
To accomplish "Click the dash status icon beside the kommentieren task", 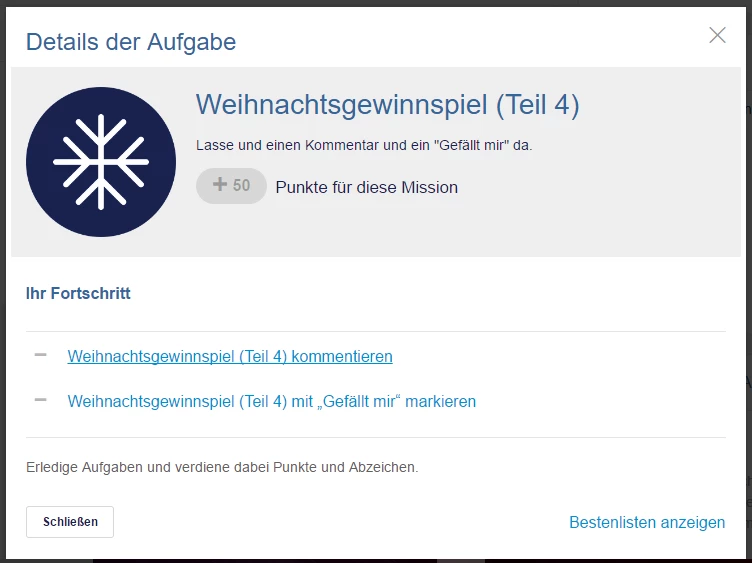I will coord(41,355).
